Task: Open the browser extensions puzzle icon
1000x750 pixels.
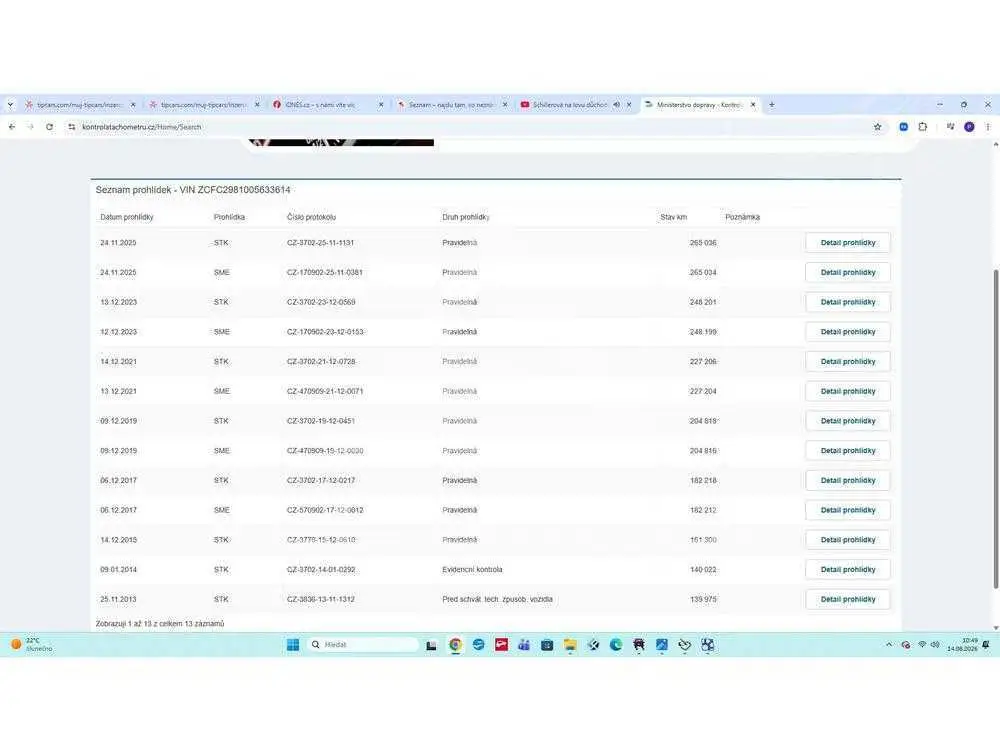Action: coord(922,127)
